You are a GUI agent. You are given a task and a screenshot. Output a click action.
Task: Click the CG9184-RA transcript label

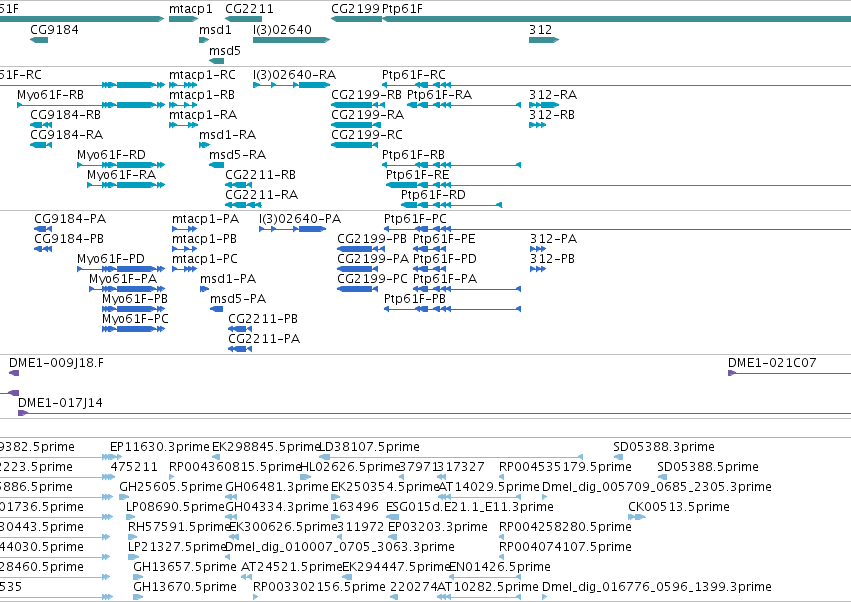coord(67,135)
